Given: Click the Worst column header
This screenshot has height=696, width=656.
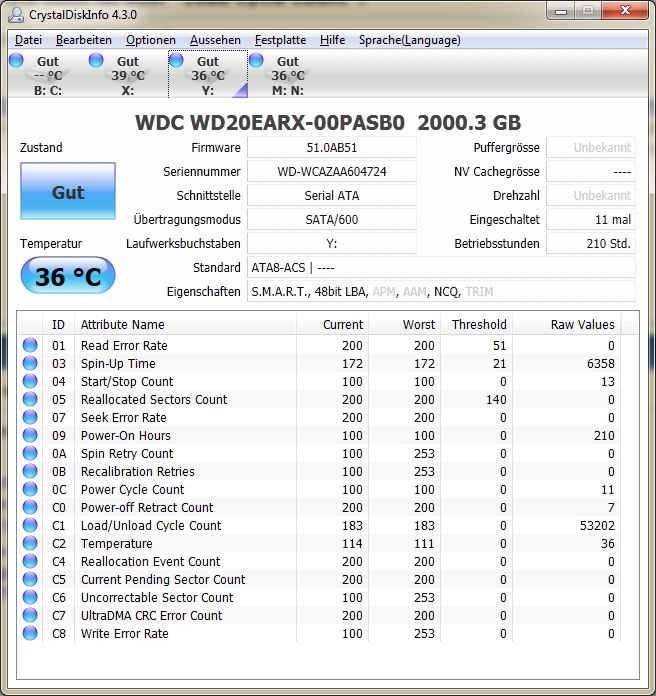Looking at the screenshot, I should [x=404, y=324].
